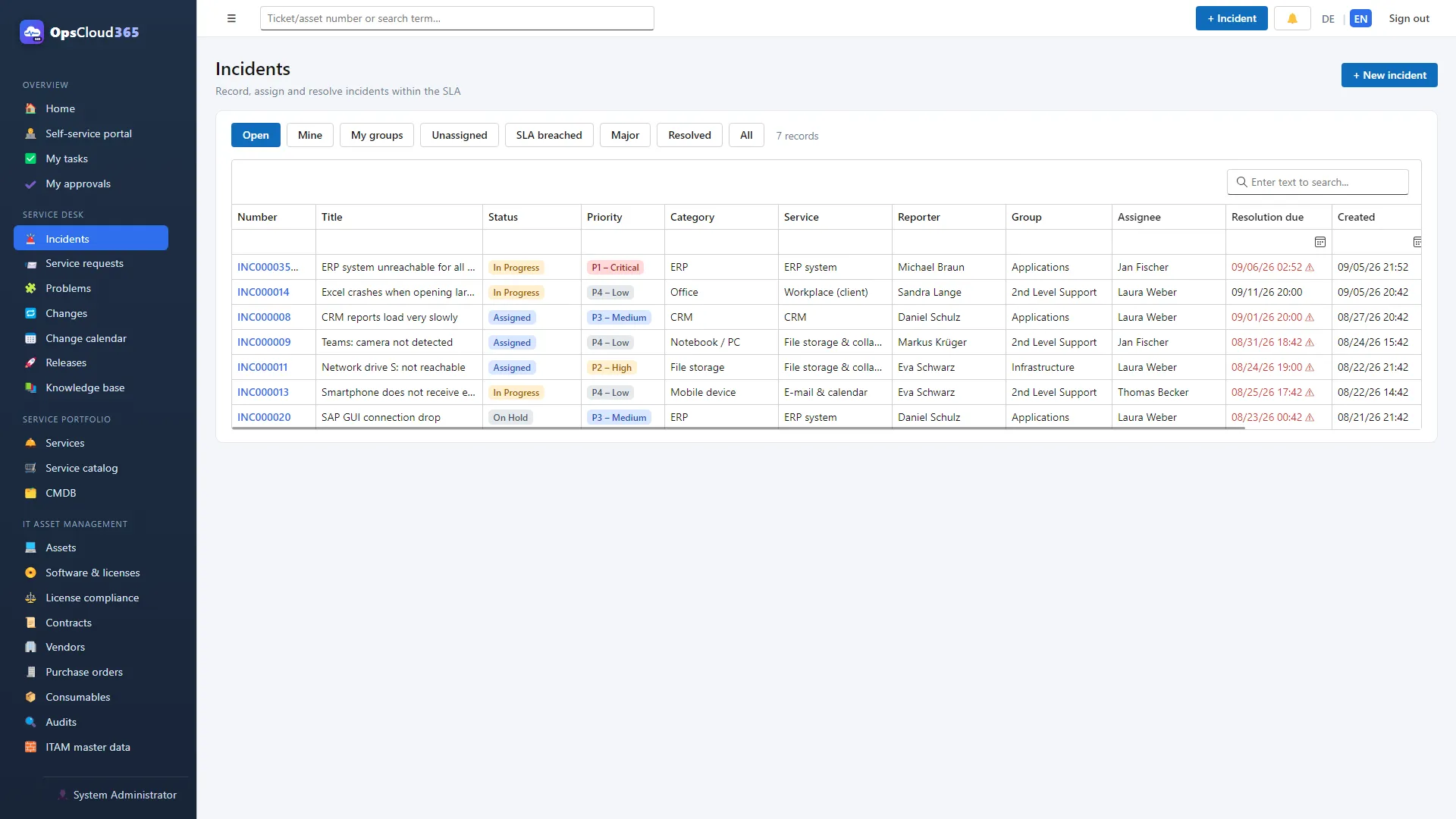Sort by the Status column header

click(532, 217)
